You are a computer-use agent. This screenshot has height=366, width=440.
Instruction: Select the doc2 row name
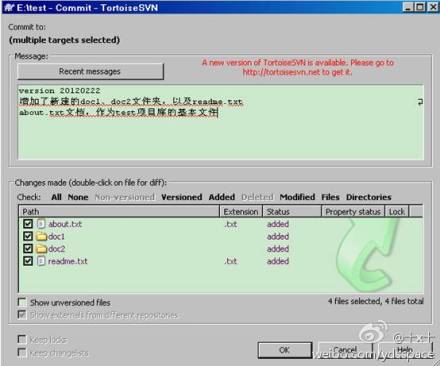(57, 249)
